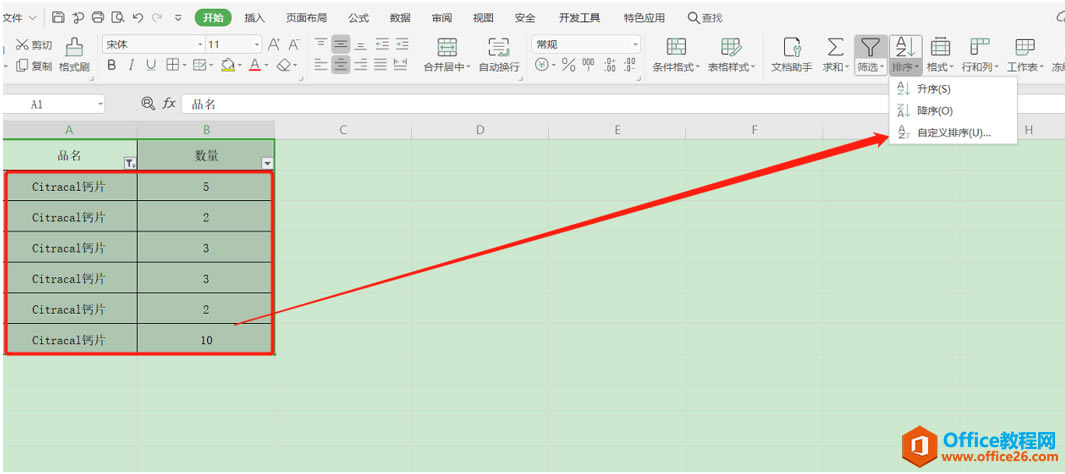This screenshot has width=1065, height=474.
Task: Choose 自定义排序(U)... custom sort
Action: pyautogui.click(x=953, y=132)
